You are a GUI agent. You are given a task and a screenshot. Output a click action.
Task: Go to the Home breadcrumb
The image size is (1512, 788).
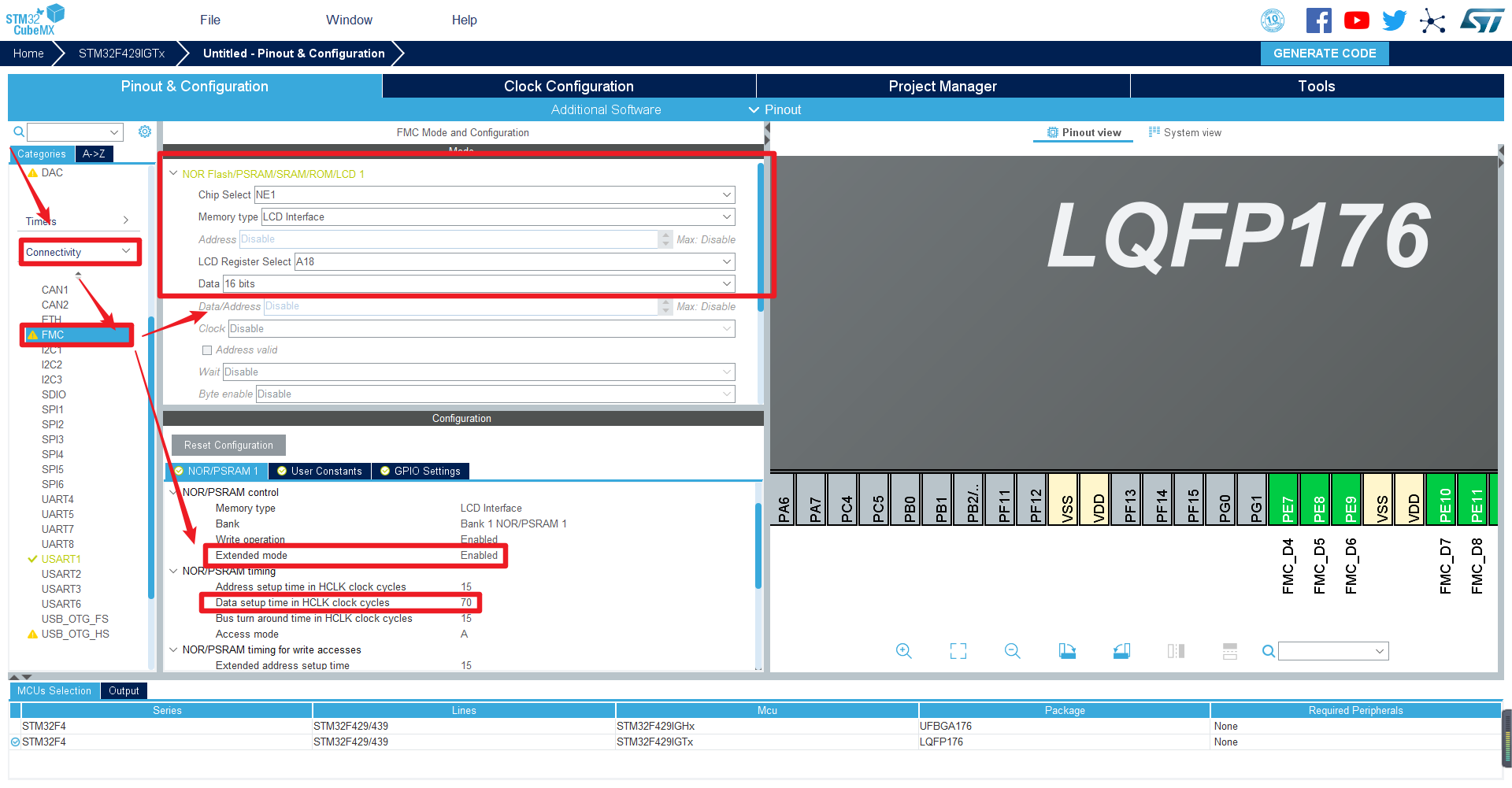[x=28, y=54]
